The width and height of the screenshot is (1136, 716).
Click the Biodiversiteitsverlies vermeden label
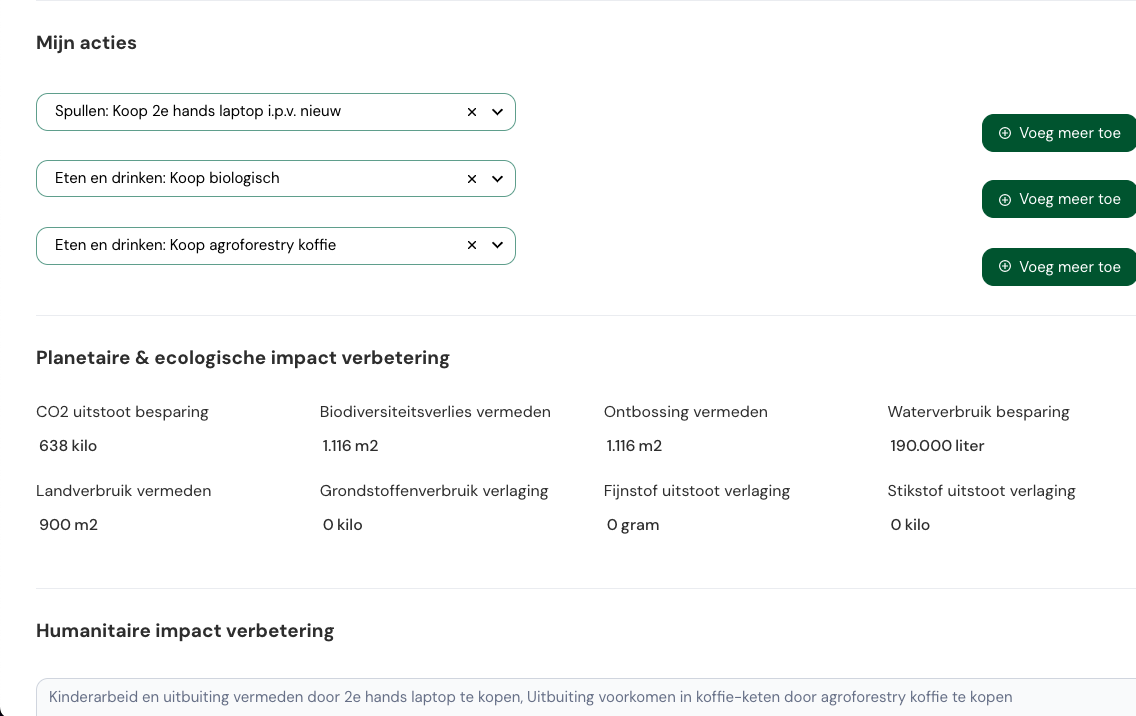point(435,412)
